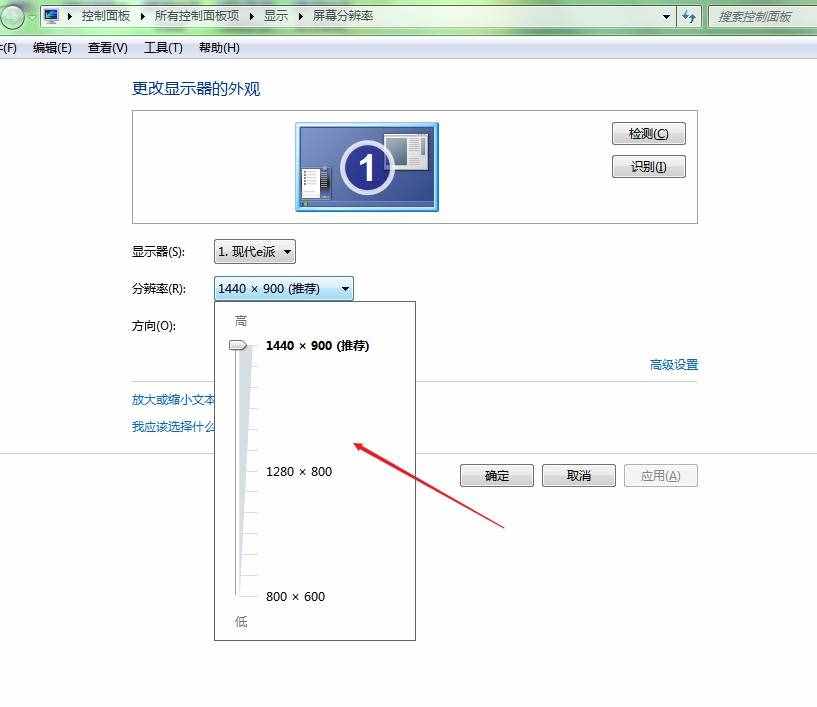817x707 pixels.
Task: Collapse the resolution (分辨率) dropdown
Action: (x=283, y=289)
